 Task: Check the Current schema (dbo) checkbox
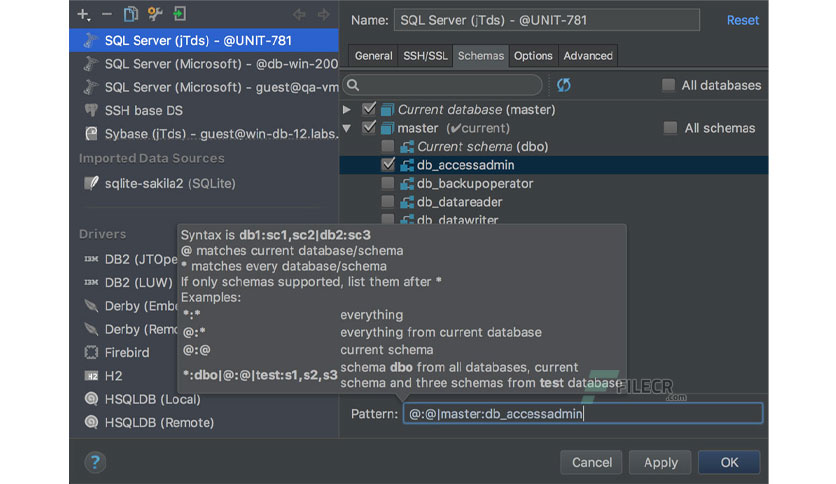click(x=388, y=146)
